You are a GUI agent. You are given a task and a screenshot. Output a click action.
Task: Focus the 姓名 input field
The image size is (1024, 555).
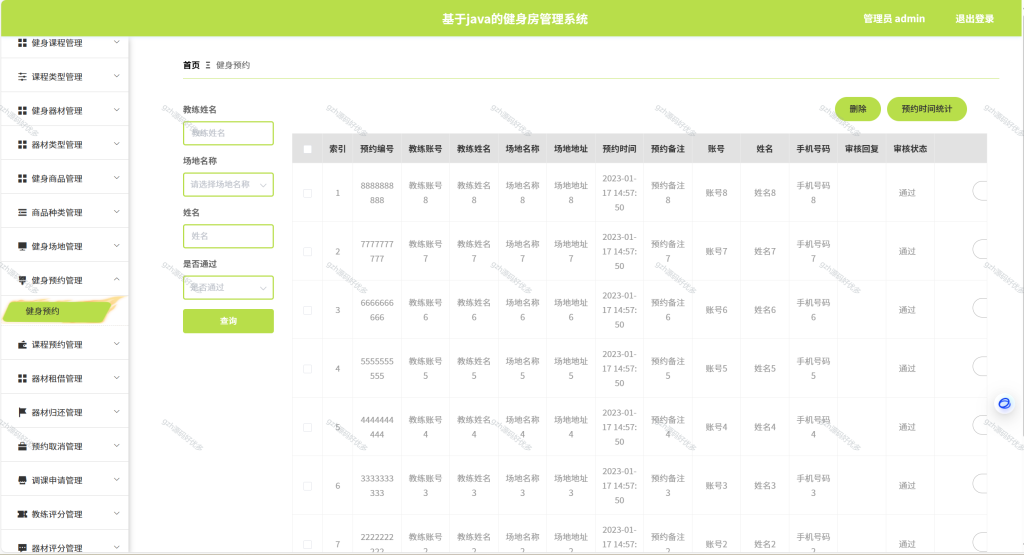[x=228, y=236]
